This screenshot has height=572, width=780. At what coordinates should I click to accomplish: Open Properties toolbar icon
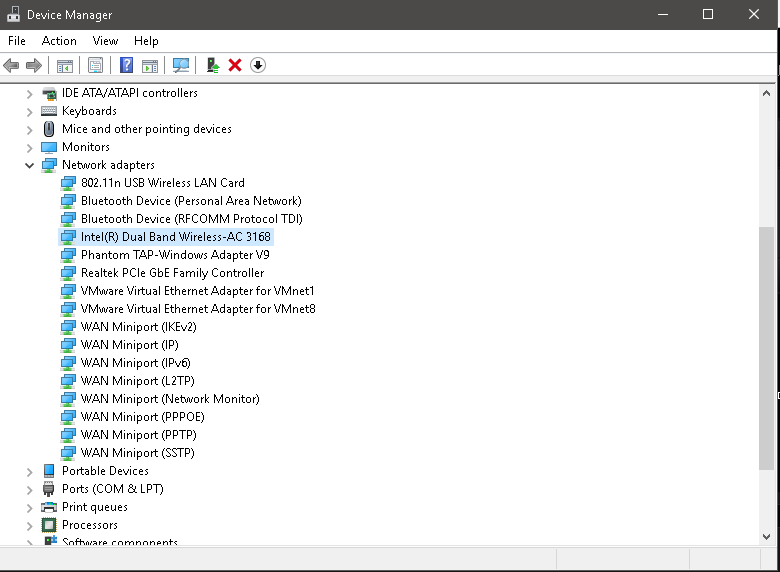click(96, 65)
